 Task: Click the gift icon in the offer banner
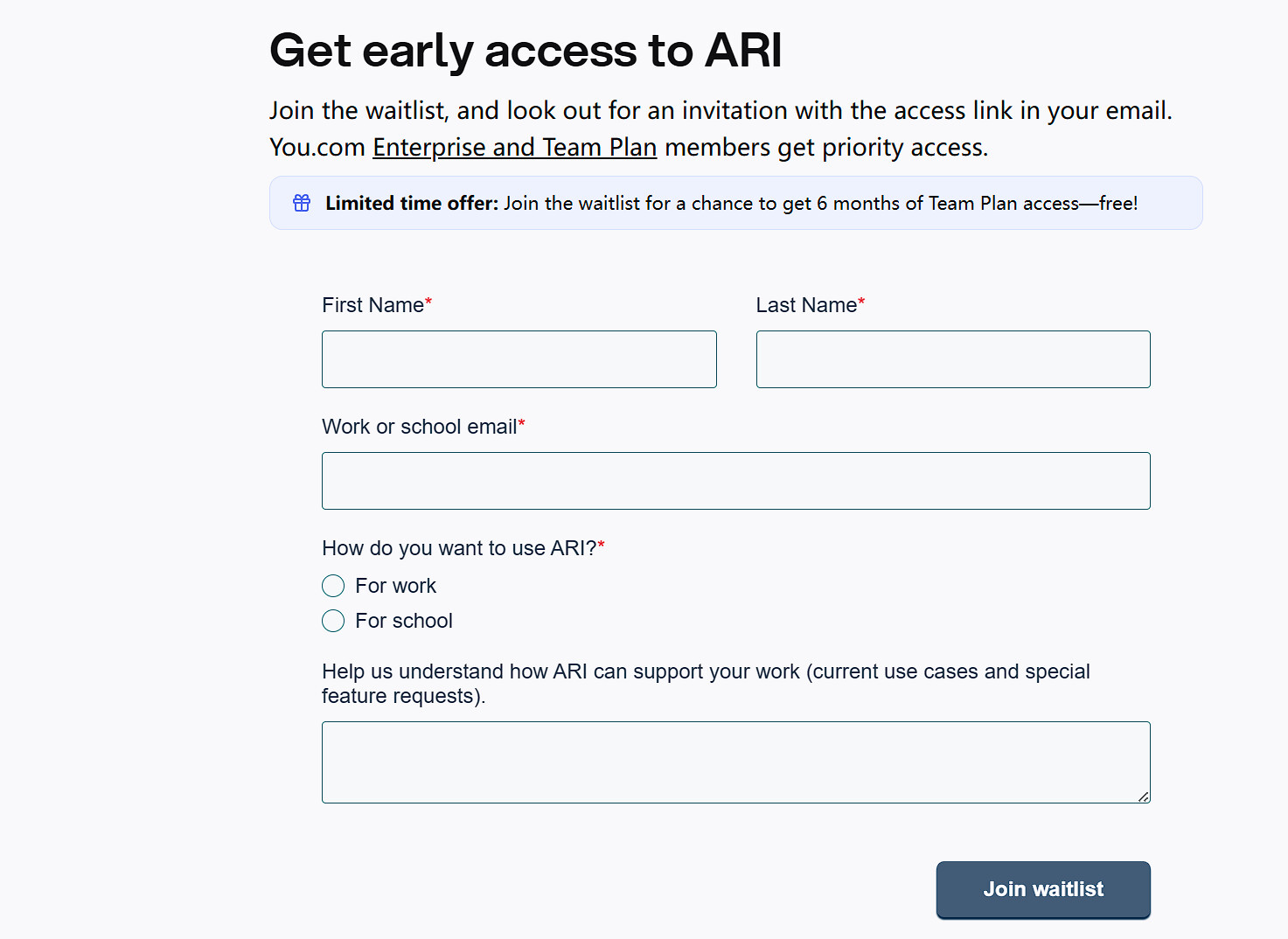pyautogui.click(x=302, y=203)
